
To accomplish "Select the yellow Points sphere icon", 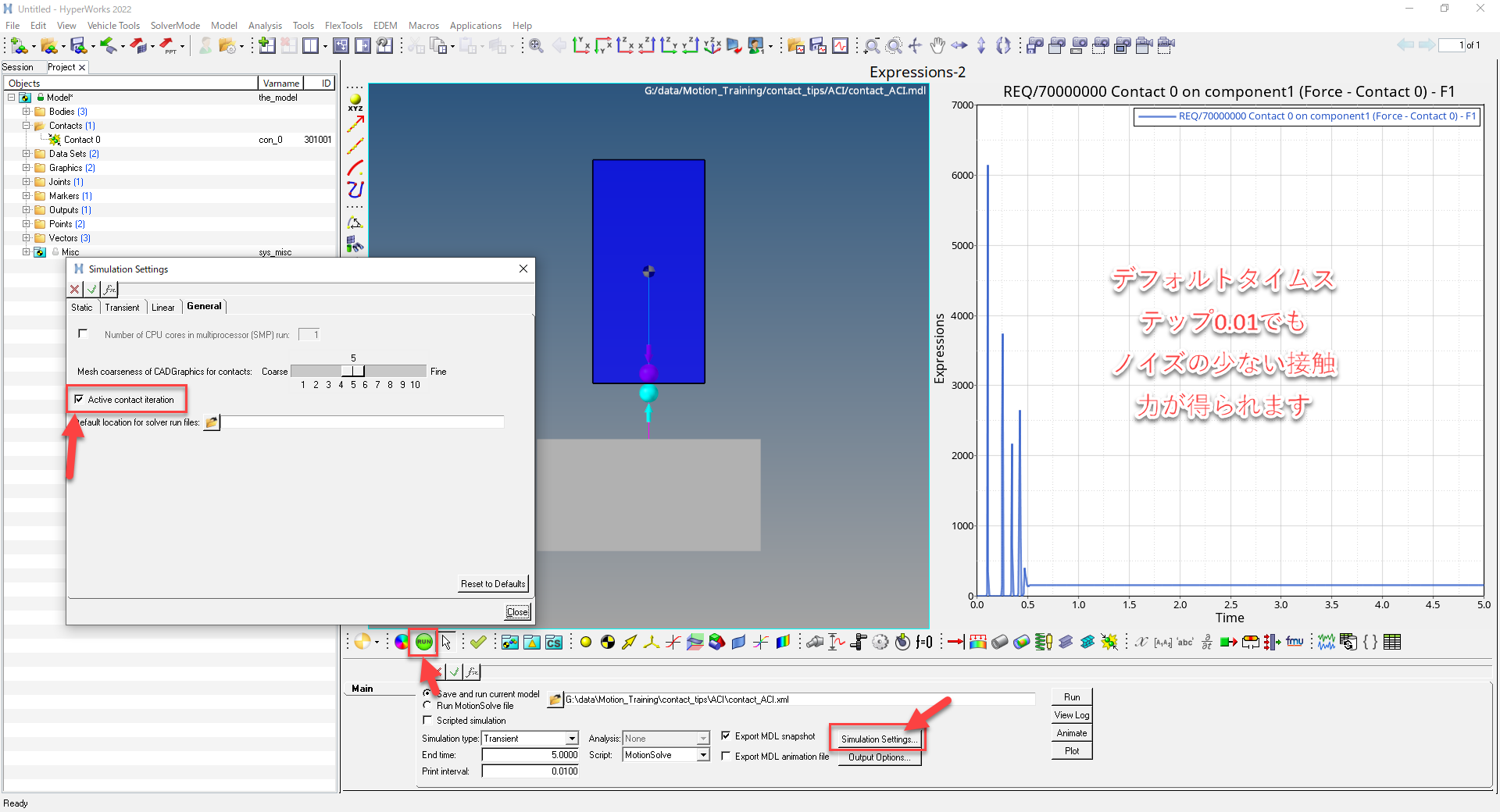I will [x=585, y=642].
